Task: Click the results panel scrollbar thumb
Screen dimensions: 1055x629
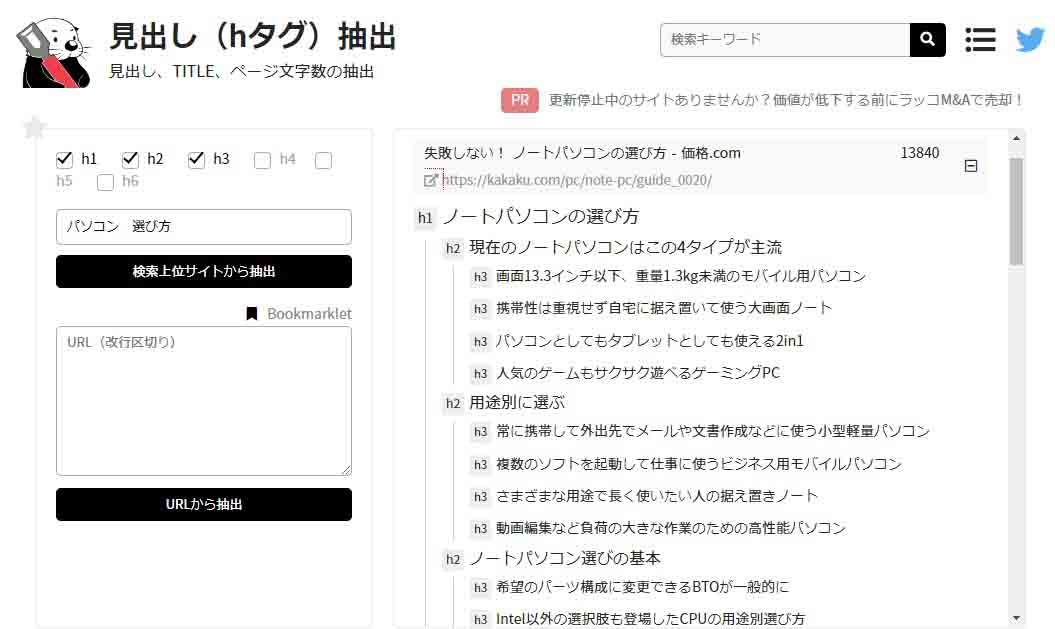Action: point(1016,212)
